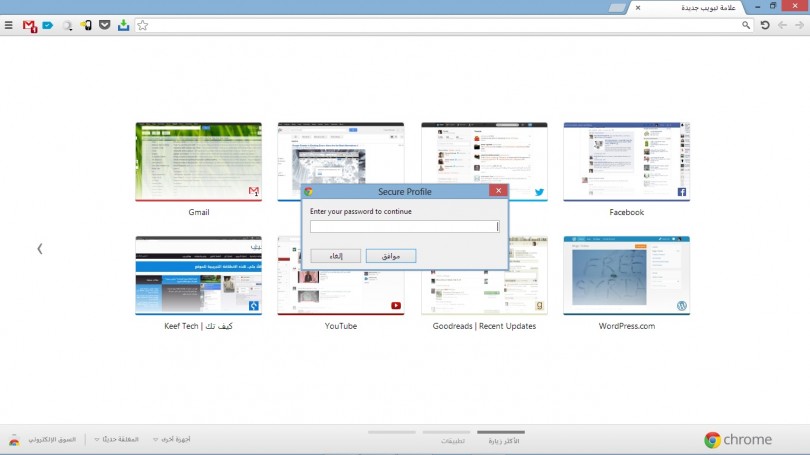Click the magnifier icon in address bar
Viewport: 810px width, 455px height.
coord(746,25)
